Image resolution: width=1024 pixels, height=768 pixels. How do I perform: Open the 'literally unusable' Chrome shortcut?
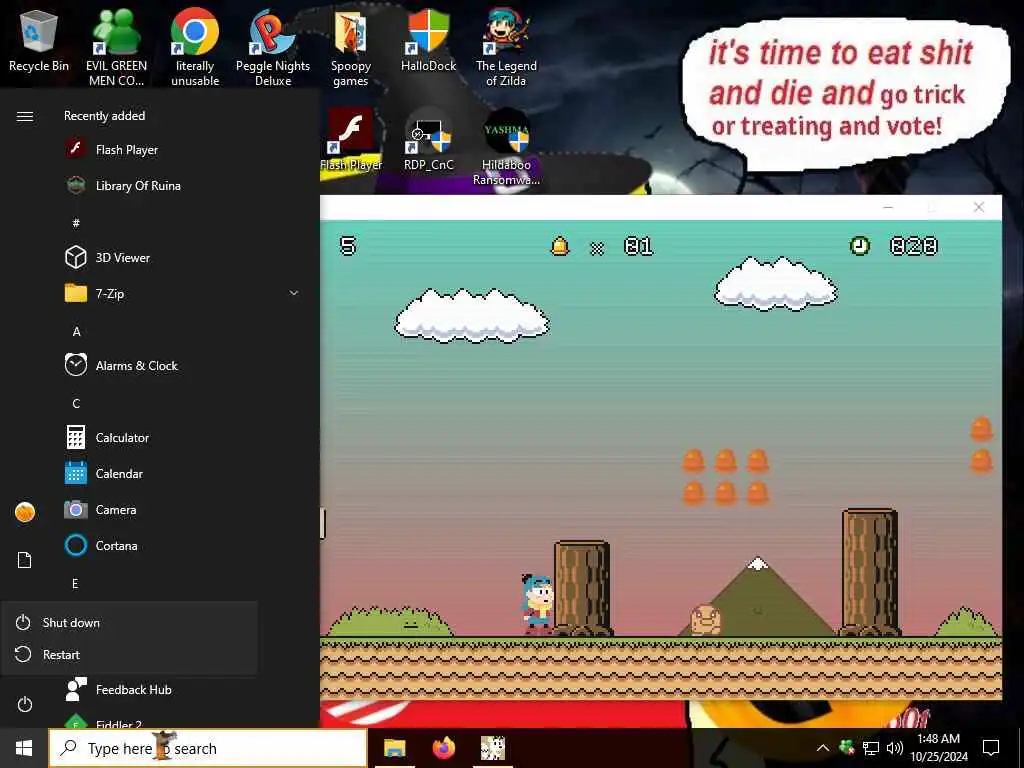click(x=195, y=47)
